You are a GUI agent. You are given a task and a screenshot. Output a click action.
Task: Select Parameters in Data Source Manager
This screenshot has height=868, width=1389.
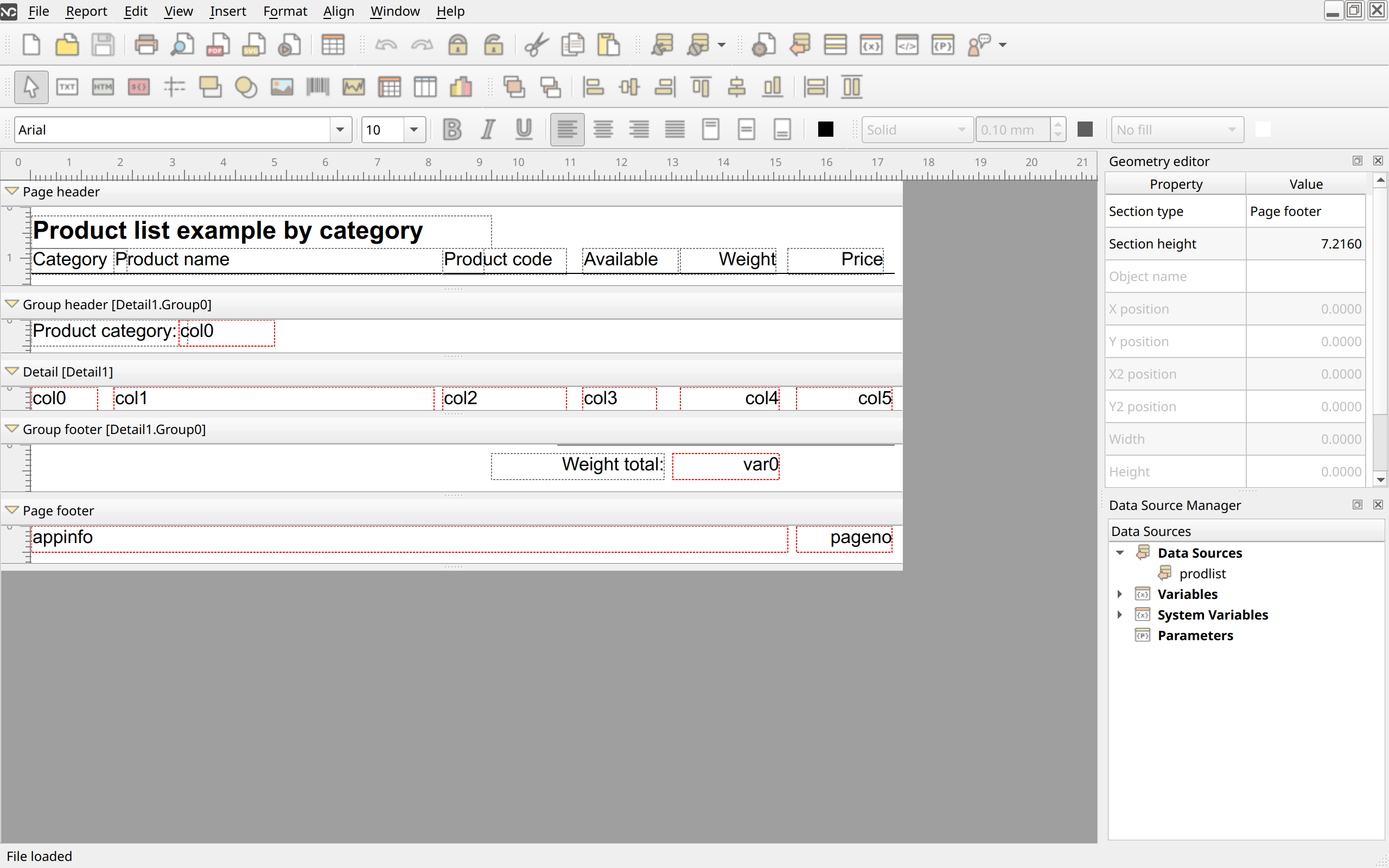1195,635
